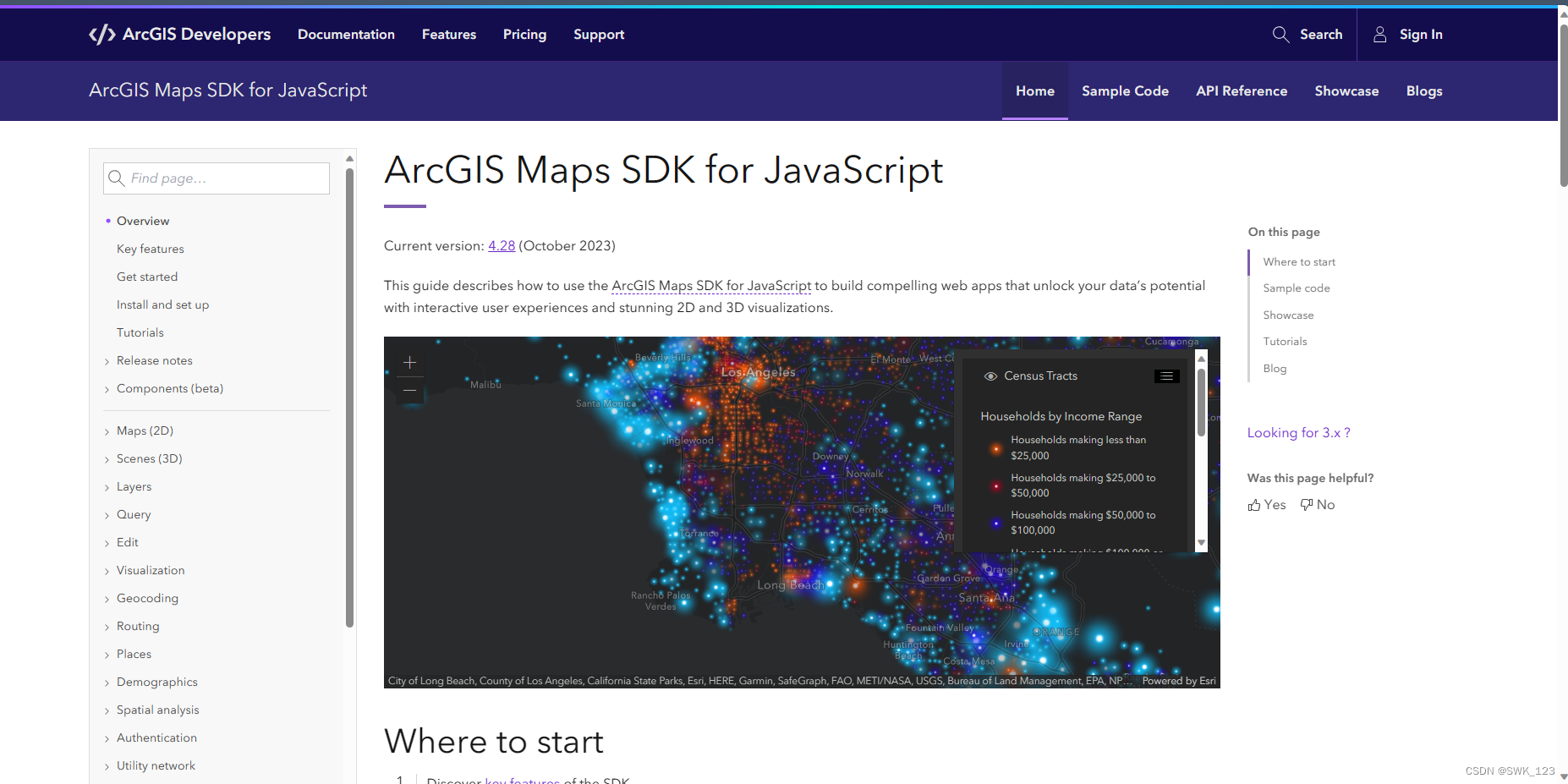Zoom out the map with minus button
Screen dimensions: 1568x784
pos(409,390)
